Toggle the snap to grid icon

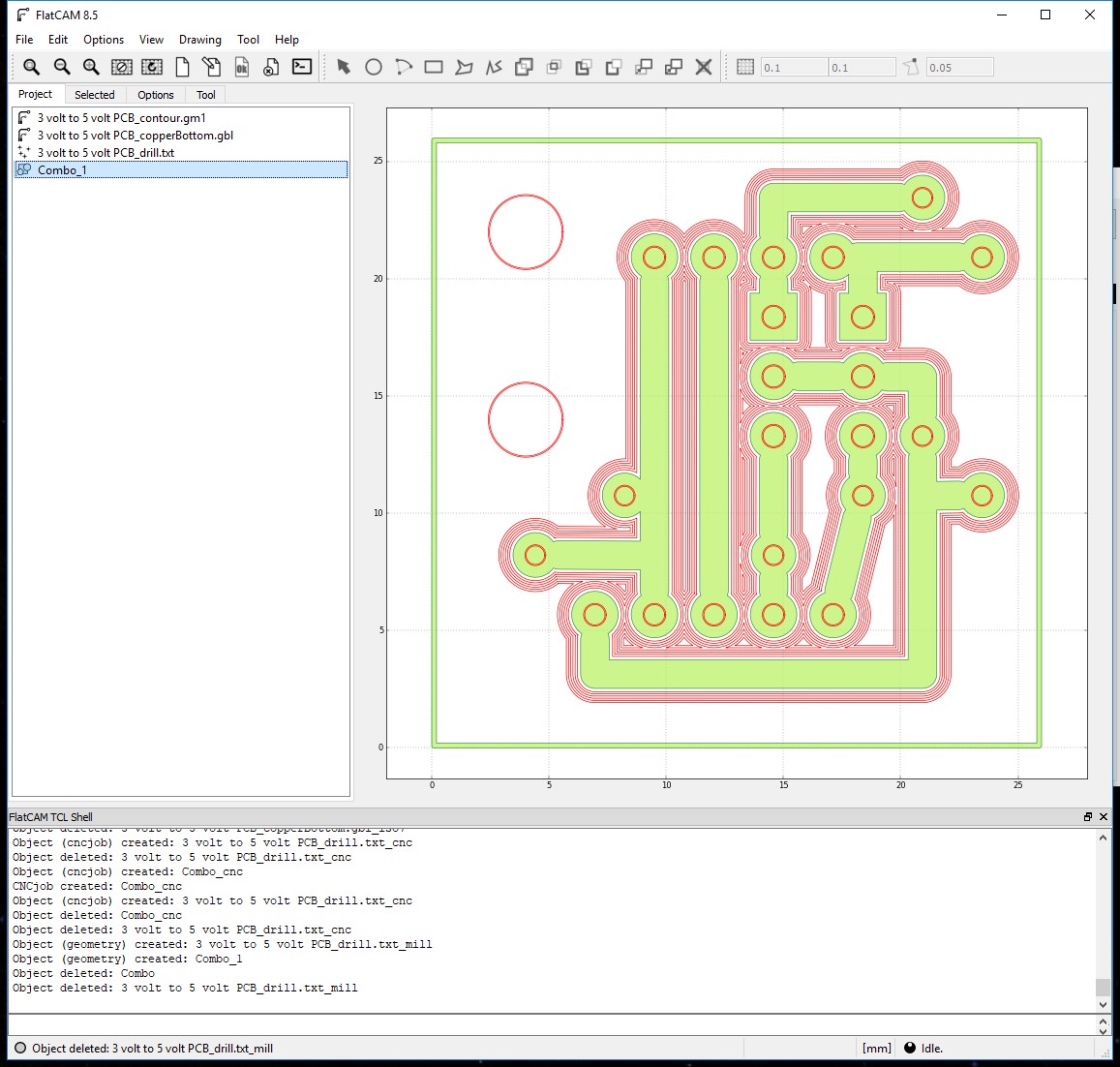coord(745,67)
